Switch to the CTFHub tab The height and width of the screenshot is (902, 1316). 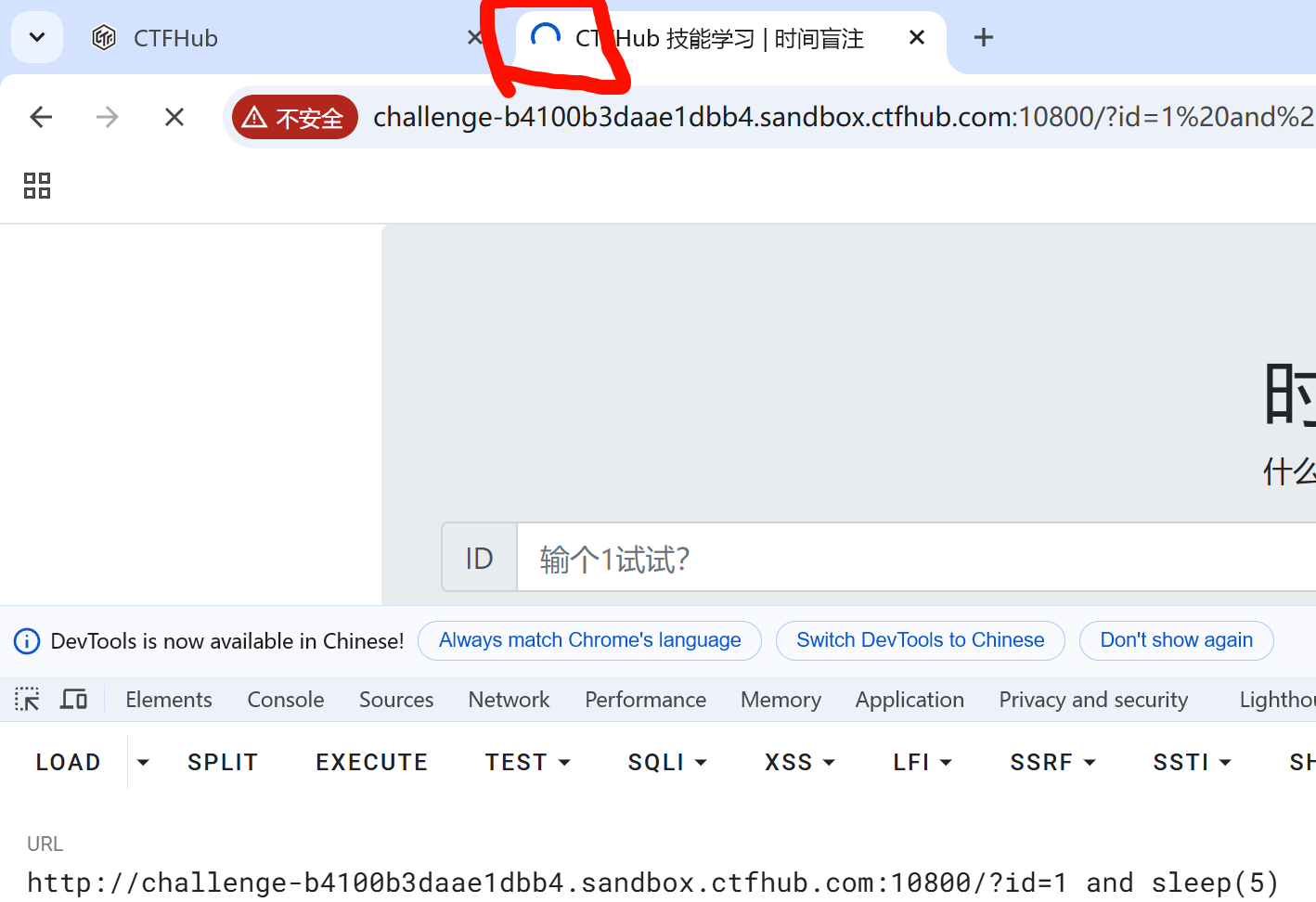(278, 38)
